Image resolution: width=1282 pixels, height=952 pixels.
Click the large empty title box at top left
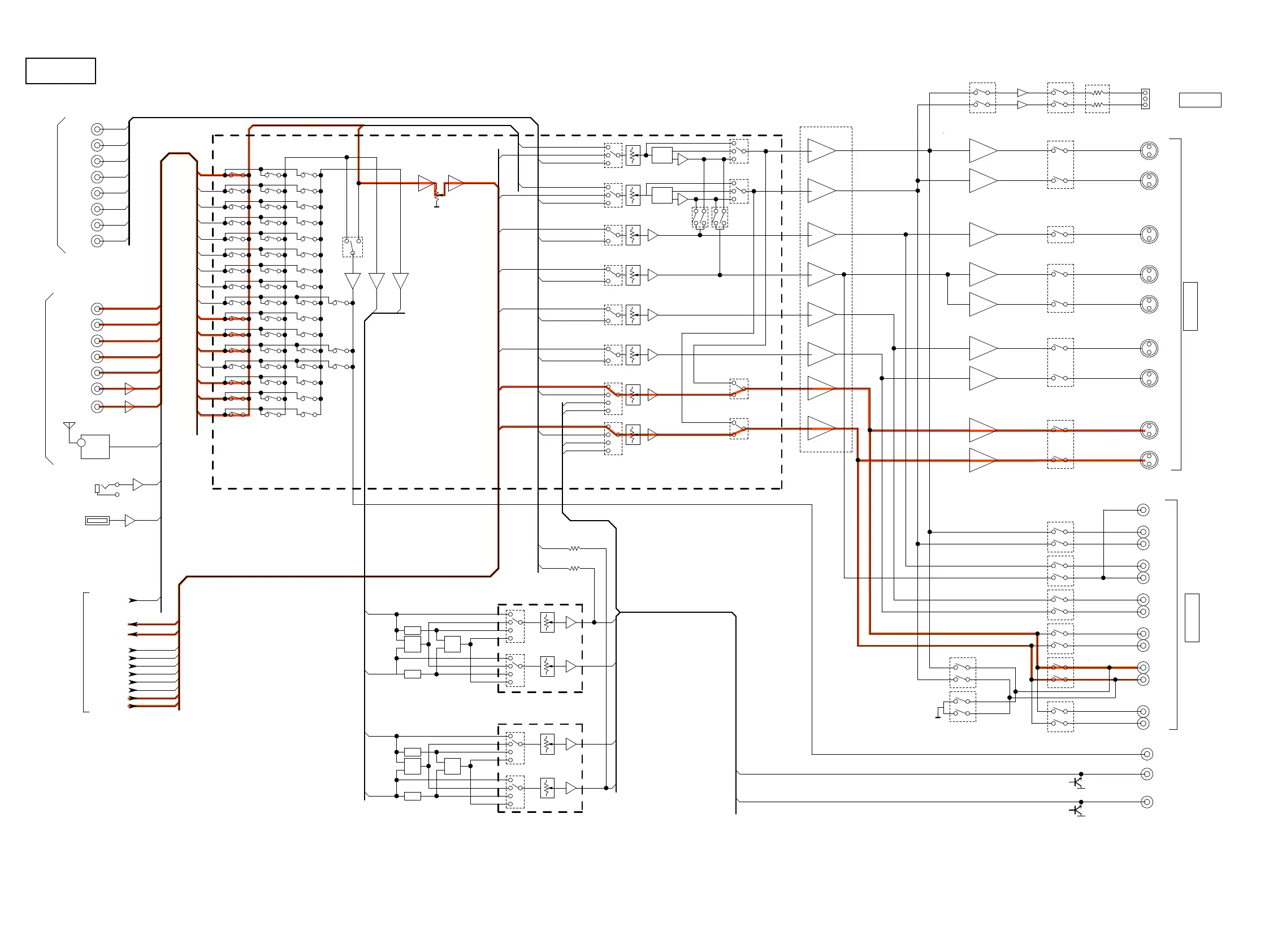[x=60, y=71]
